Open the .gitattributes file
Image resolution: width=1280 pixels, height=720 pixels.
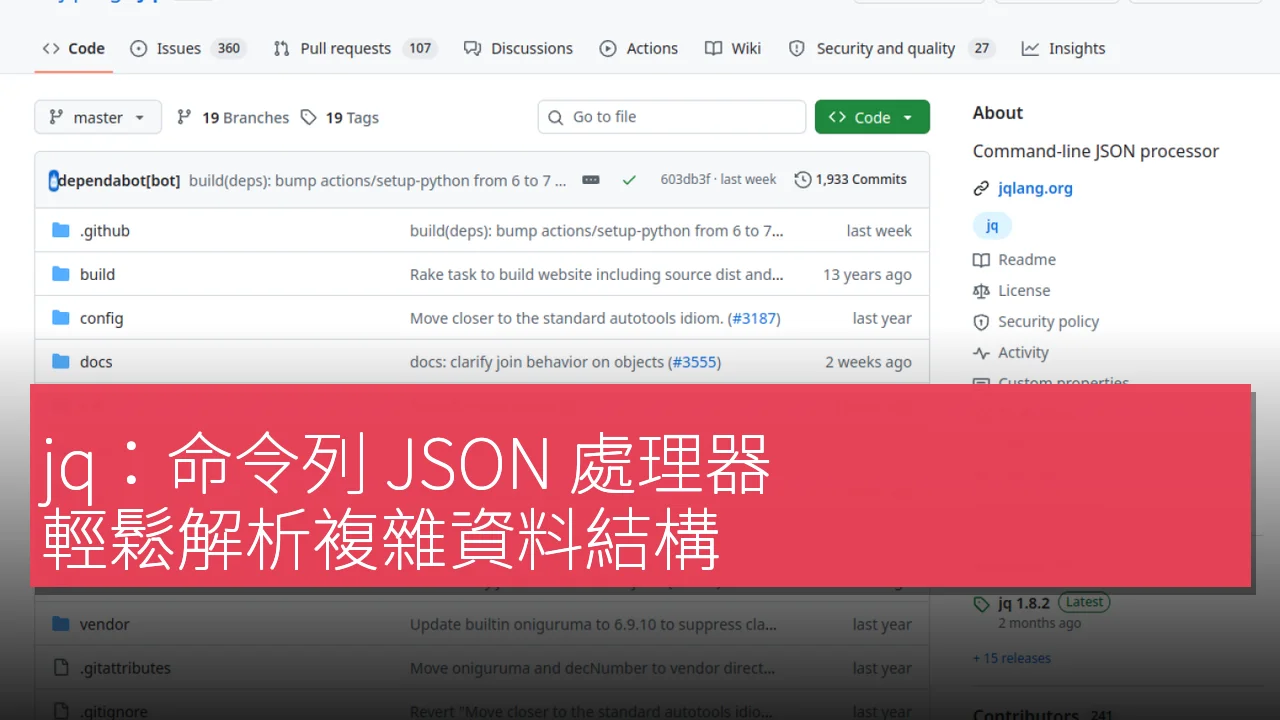tap(125, 668)
